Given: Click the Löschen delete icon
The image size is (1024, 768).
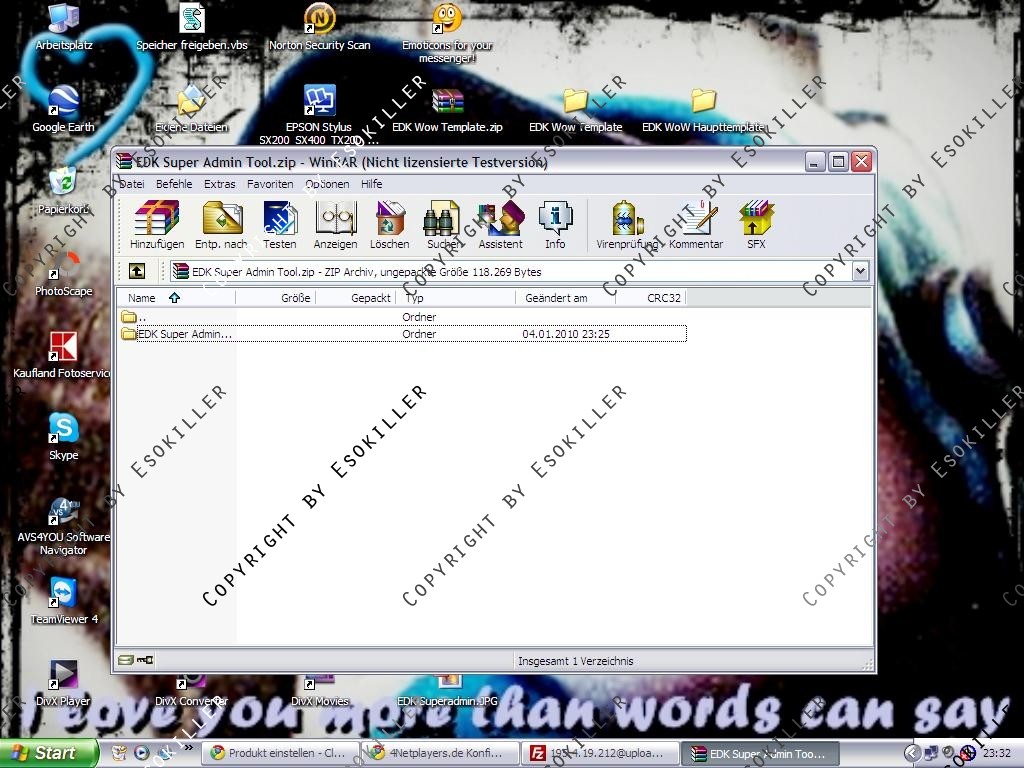Looking at the screenshot, I should (x=389, y=225).
